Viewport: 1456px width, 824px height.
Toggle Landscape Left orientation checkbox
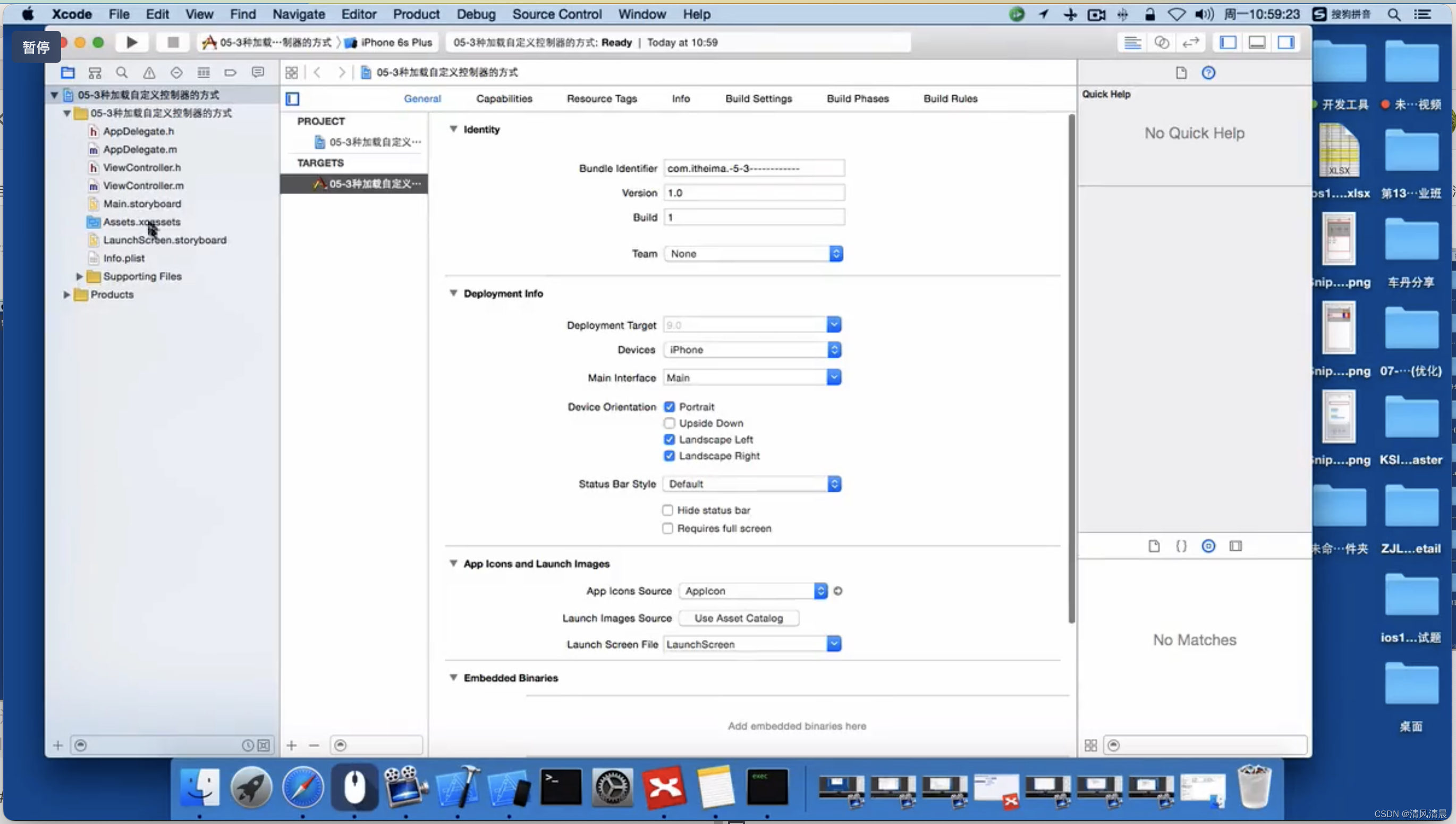point(668,439)
